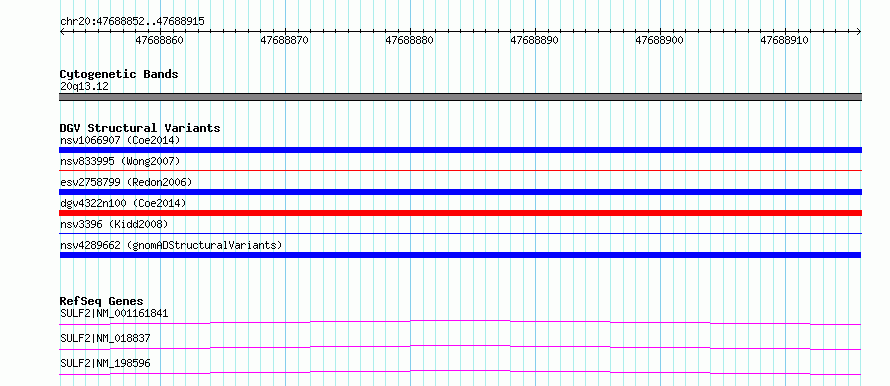Viewport: 890px width, 386px height.
Task: Open transcript label SULF2|NM_198596
Action: click(x=105, y=363)
